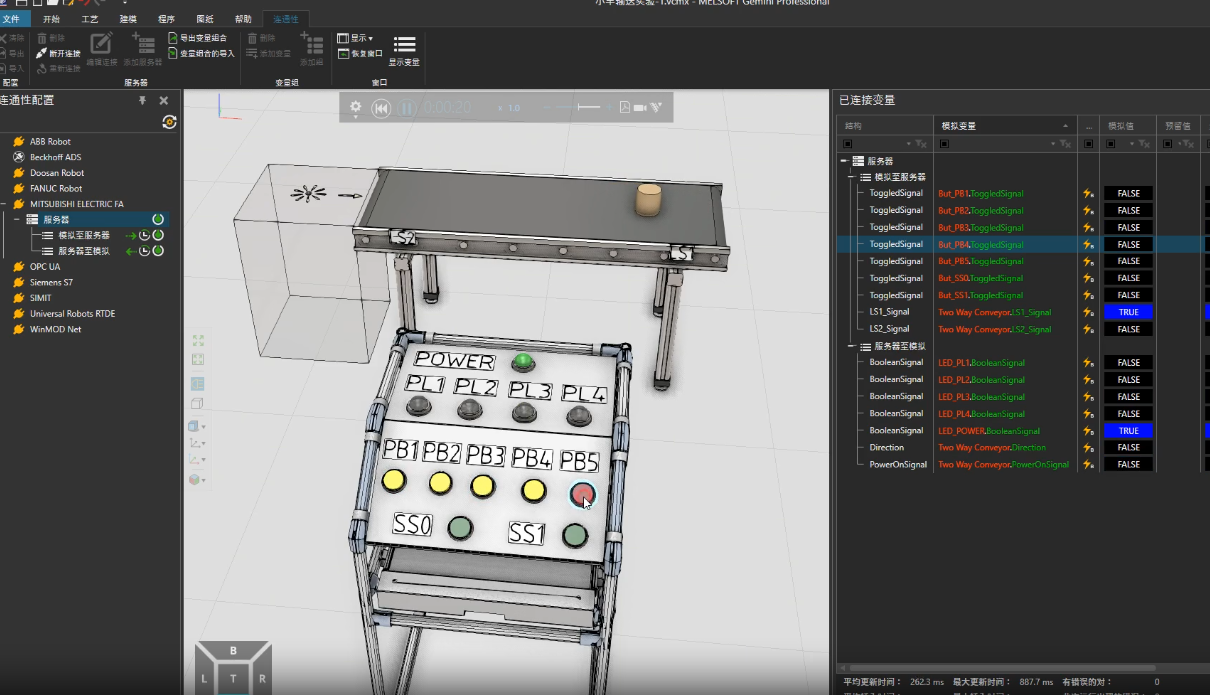Click the Restore Window (恢复窗口) icon
This screenshot has height=695, width=1210.
point(343,53)
